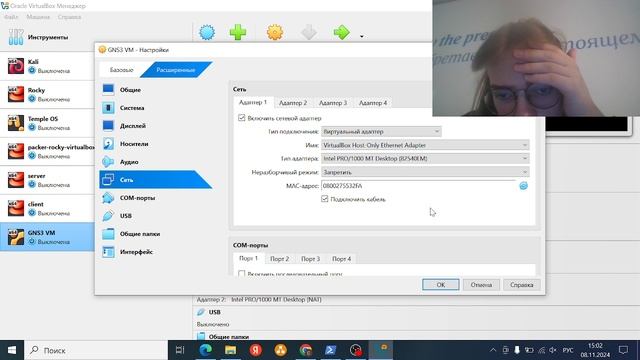
Task: Open Microsoft Edge from the taskbar
Action: (x=205, y=350)
